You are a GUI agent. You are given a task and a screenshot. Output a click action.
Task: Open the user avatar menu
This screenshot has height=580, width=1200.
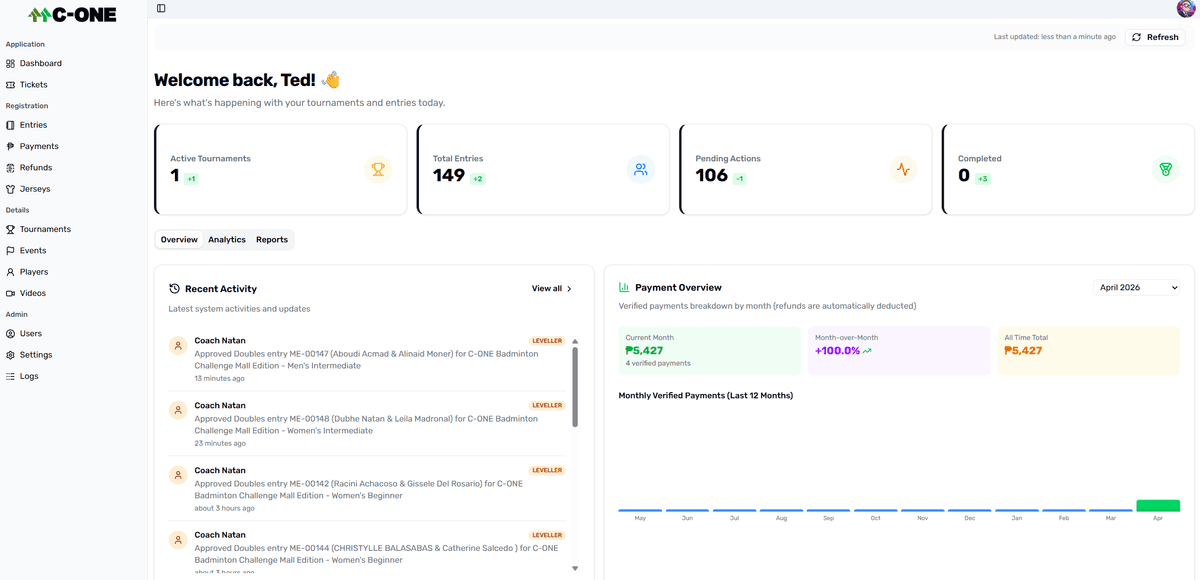click(x=1186, y=8)
